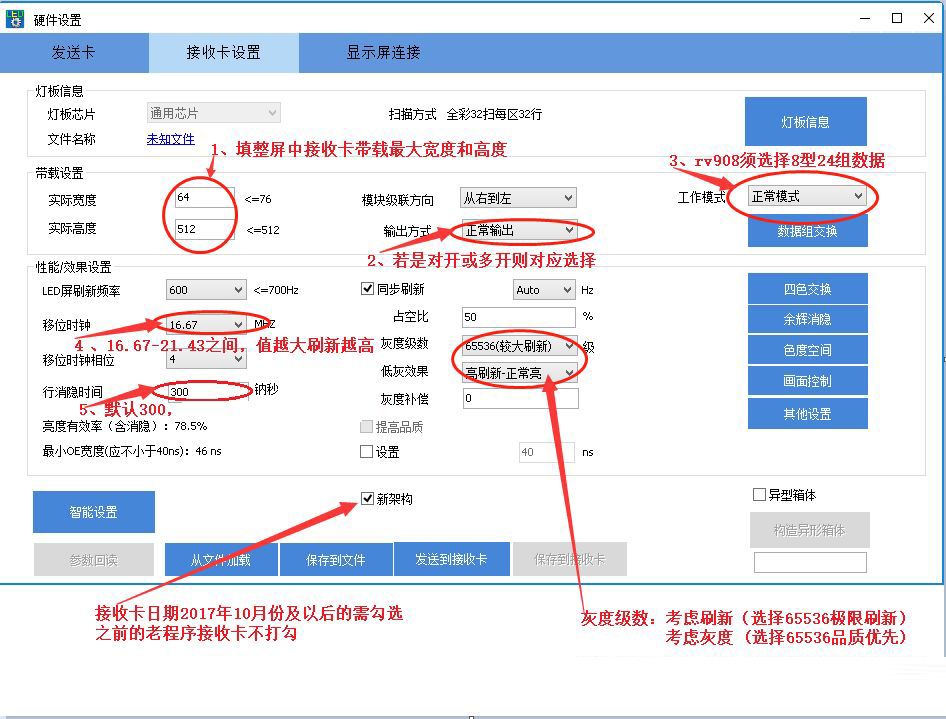Click the 数据组交换 button
Screen dimensions: 946x719
[x=807, y=231]
